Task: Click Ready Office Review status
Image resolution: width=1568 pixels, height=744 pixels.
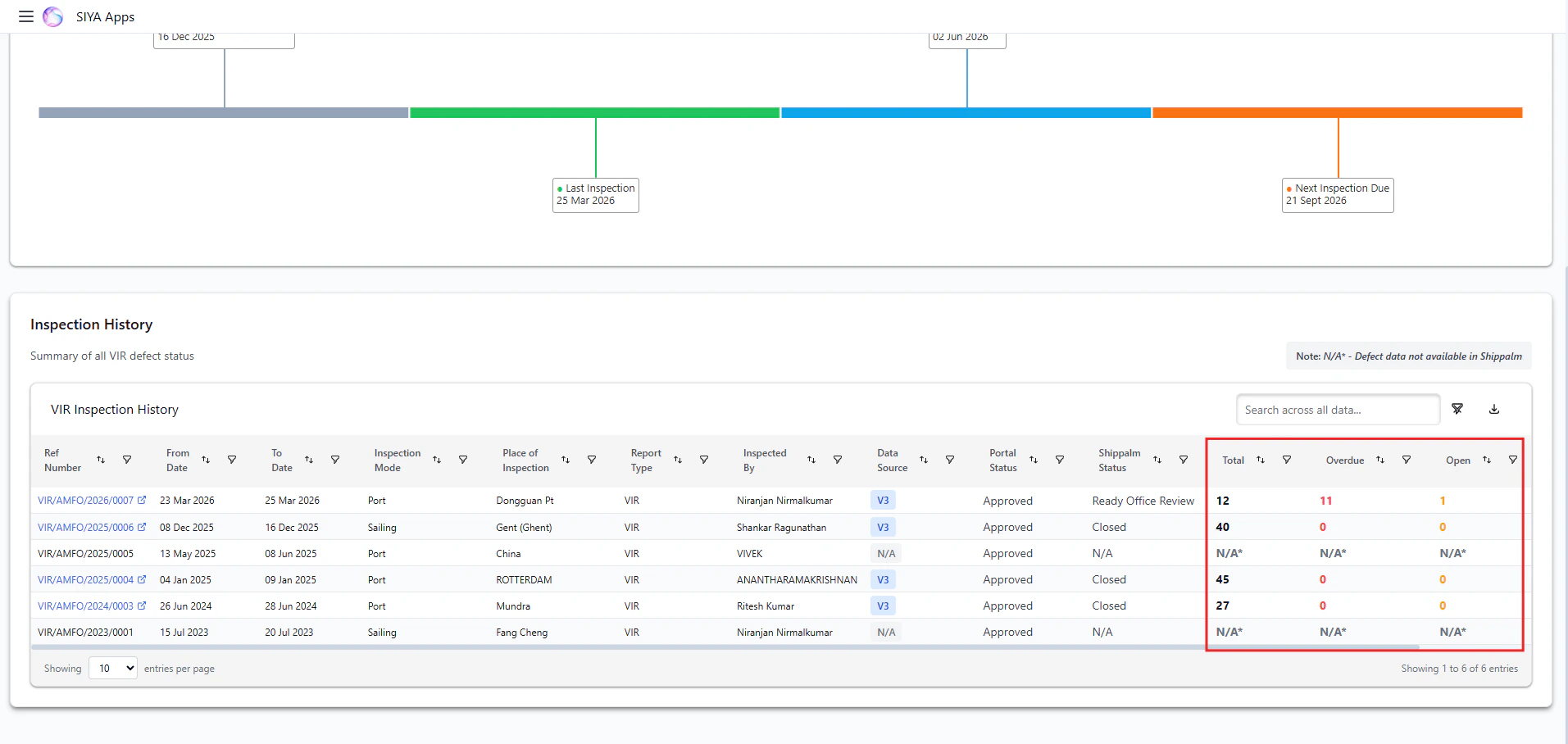Action: 1143,501
